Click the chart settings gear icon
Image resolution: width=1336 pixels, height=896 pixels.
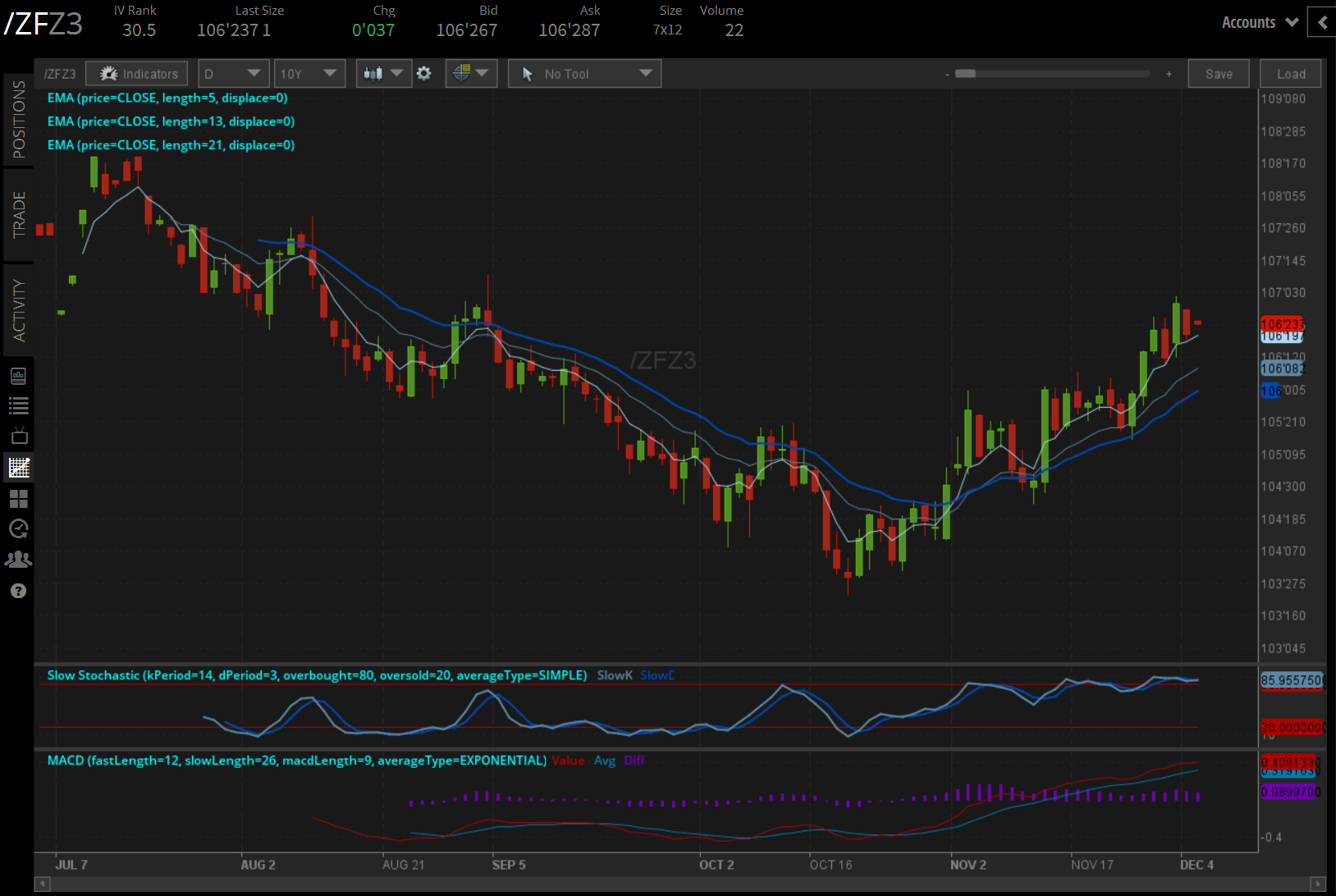coord(424,73)
